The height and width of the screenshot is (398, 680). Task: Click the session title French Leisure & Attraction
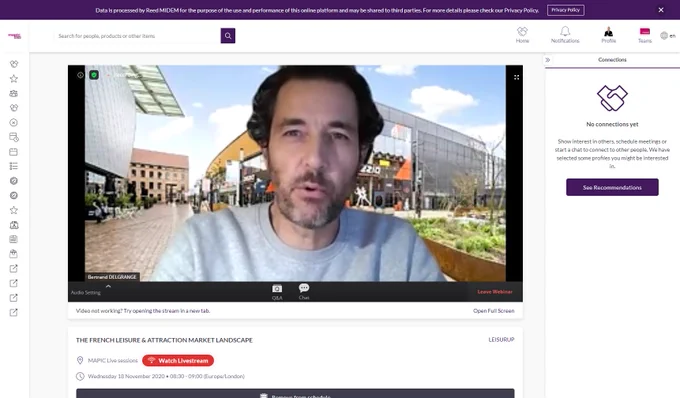click(164, 340)
